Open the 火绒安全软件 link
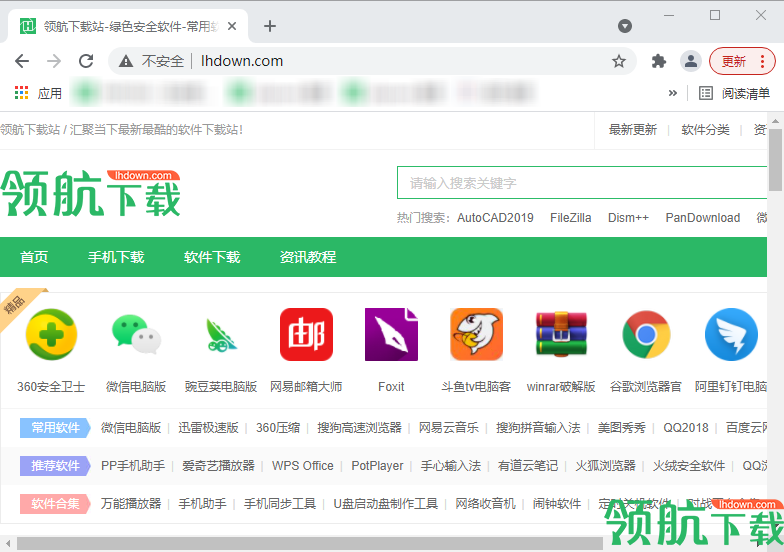Screen dimensions: 784x552 tap(689, 466)
